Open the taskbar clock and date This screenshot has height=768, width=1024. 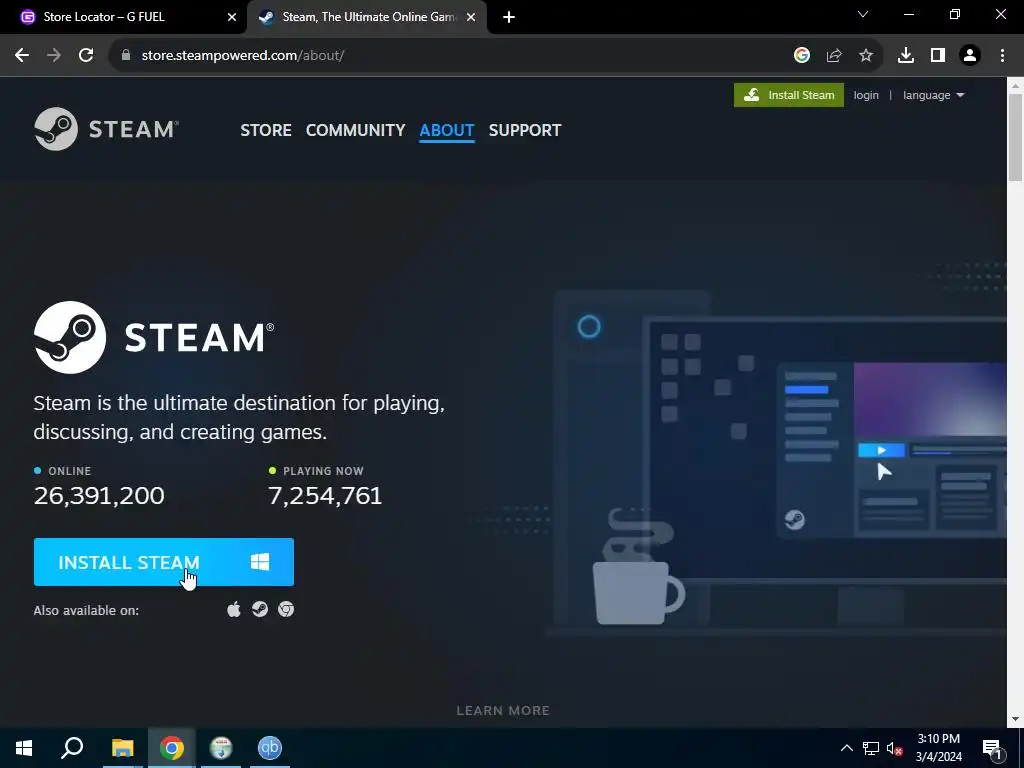pos(938,748)
